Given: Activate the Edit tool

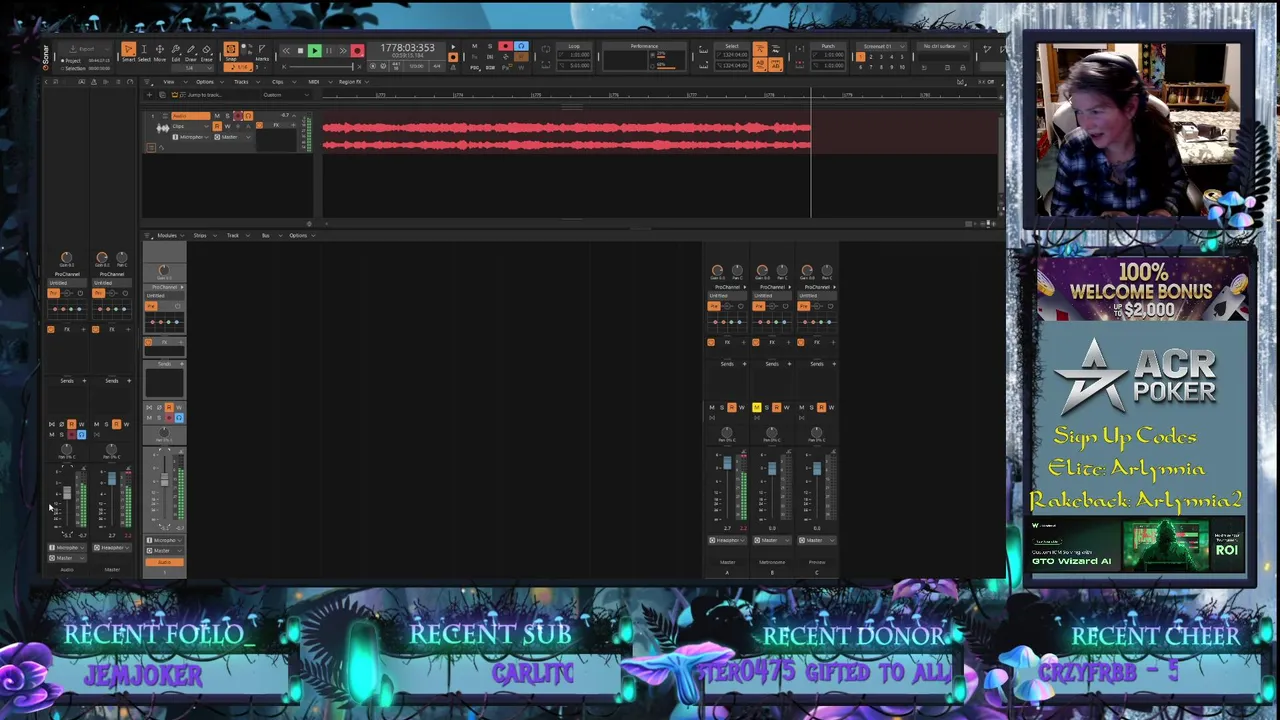Looking at the screenshot, I should [x=175, y=50].
